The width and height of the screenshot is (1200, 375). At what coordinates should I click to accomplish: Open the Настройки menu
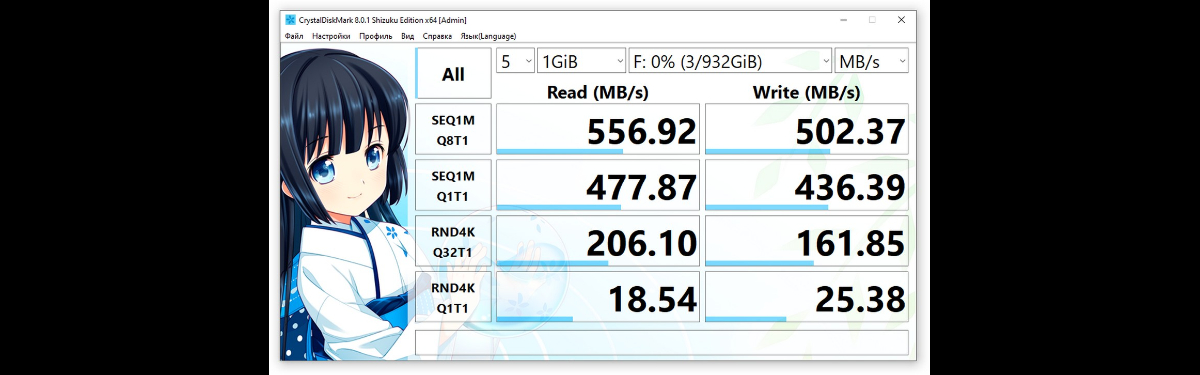[x=331, y=36]
